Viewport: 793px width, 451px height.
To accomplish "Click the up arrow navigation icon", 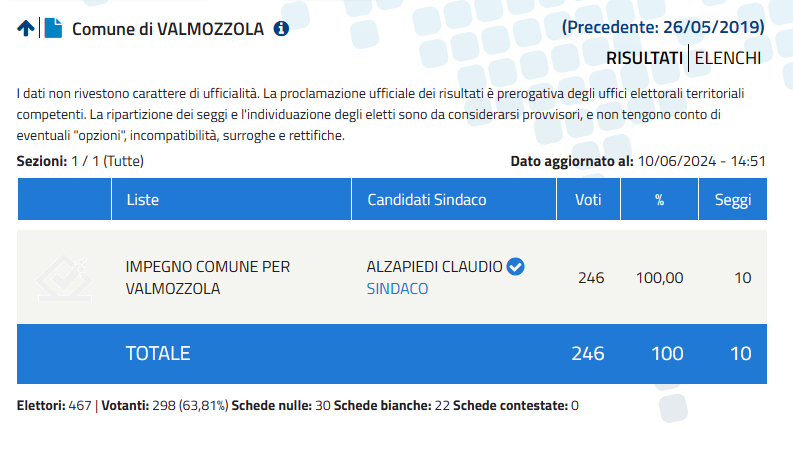I will click(26, 28).
